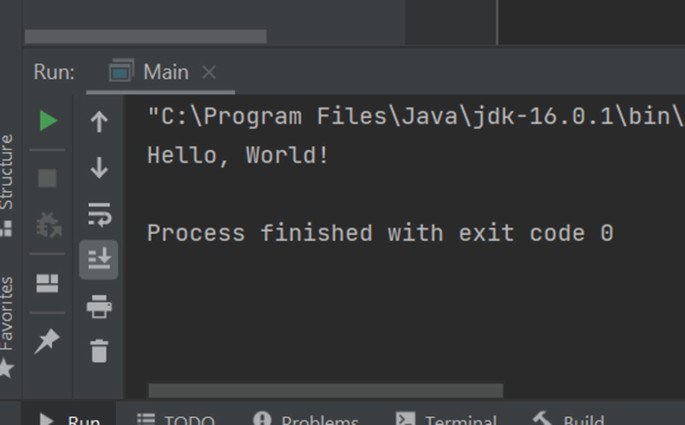The image size is (685, 425).
Task: Toggle Scroll to End of console
Action: [x=99, y=259]
